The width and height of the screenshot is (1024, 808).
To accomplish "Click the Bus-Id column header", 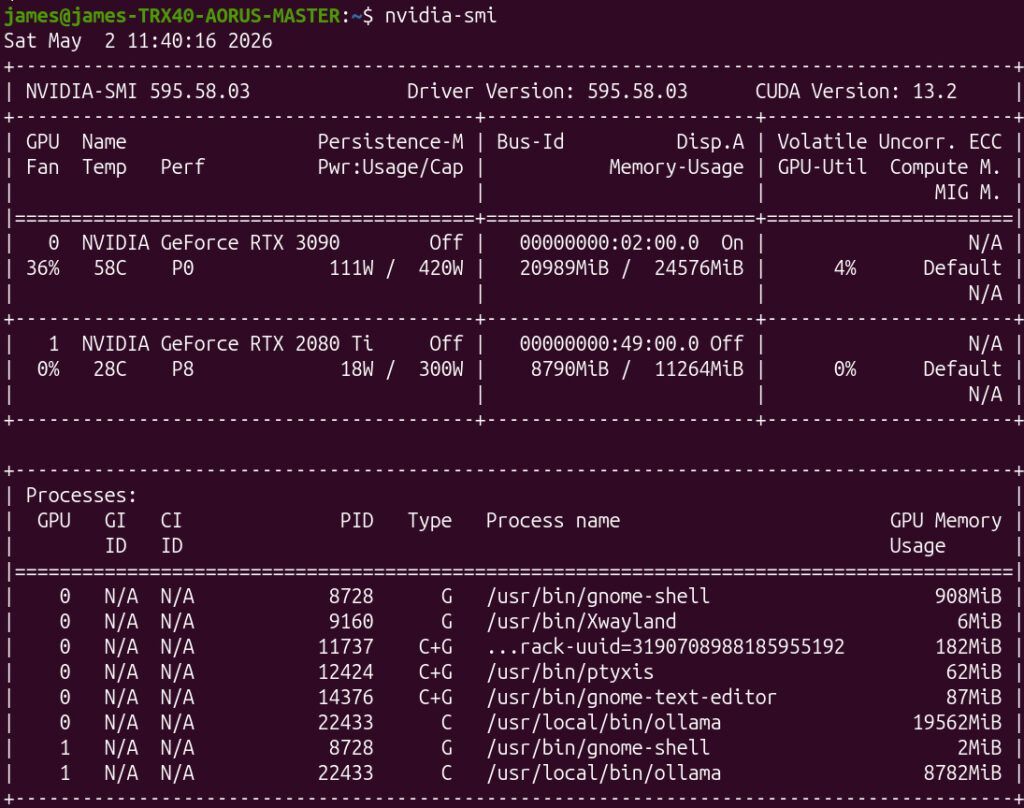I will tap(530, 142).
